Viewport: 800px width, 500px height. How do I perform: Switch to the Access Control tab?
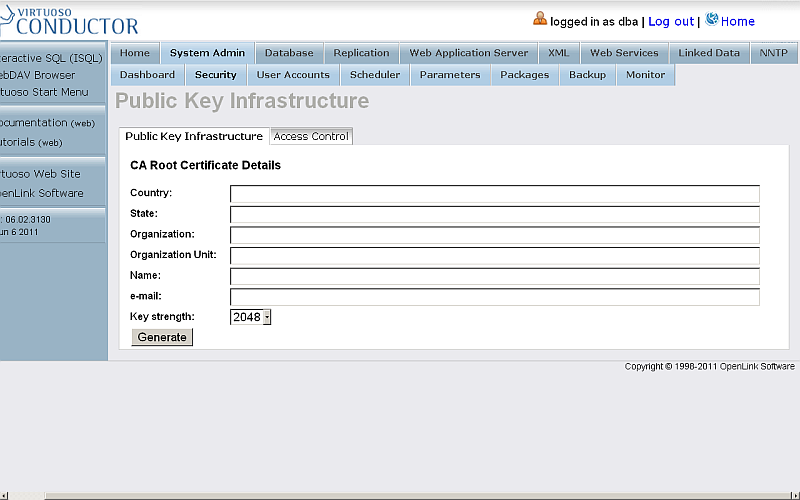[x=311, y=137]
